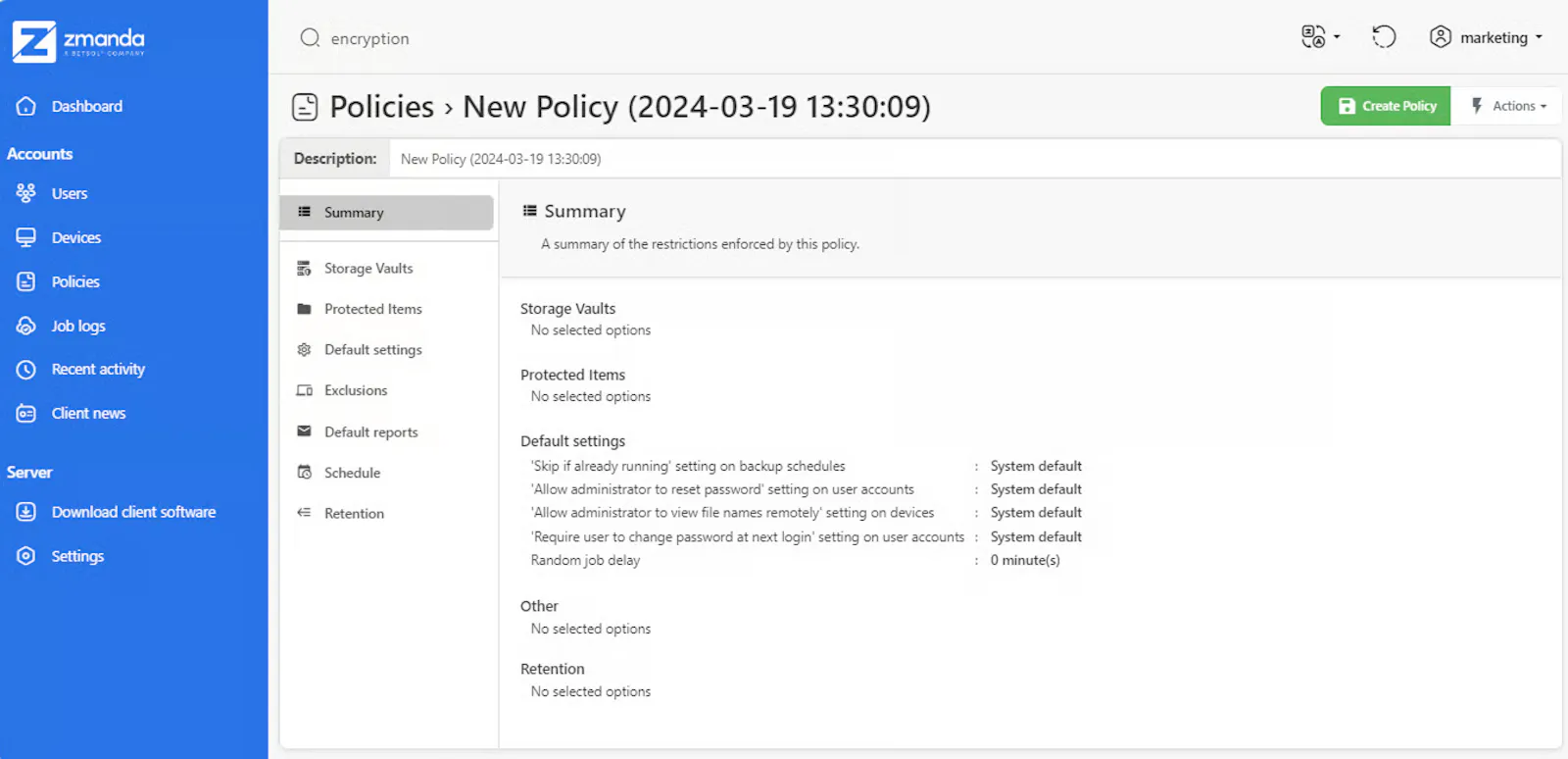Go to Dashboard in the sidebar
This screenshot has width=1568, height=759.
(87, 106)
